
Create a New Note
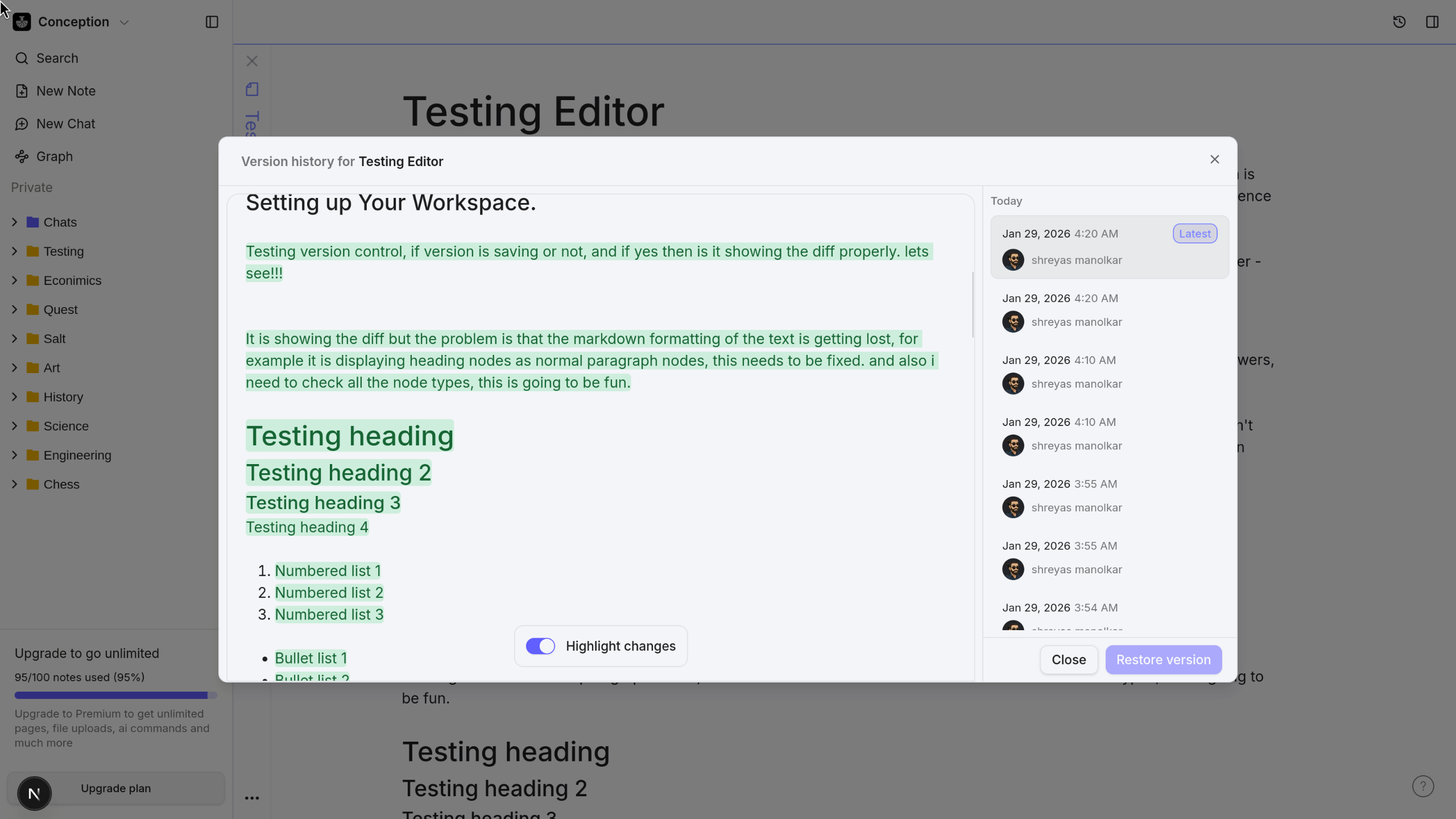click(65, 91)
